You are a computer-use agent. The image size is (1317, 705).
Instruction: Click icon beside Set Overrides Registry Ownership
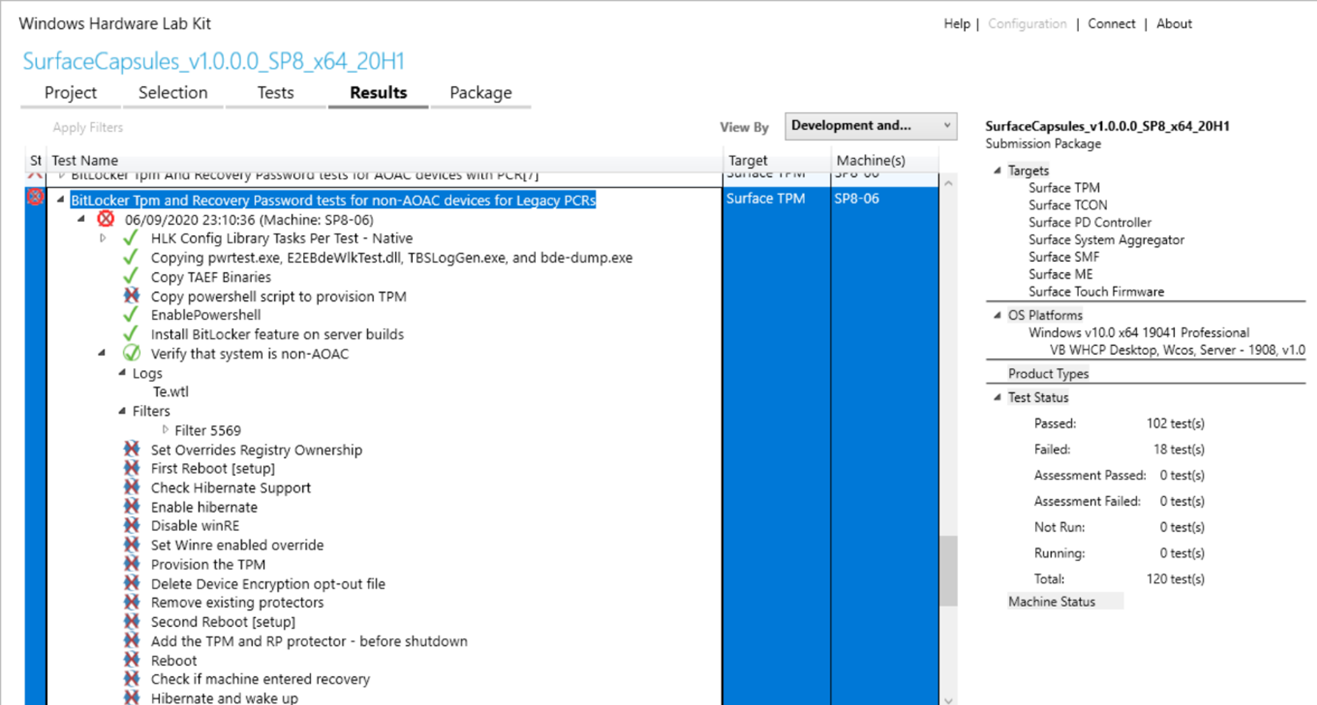click(x=130, y=449)
